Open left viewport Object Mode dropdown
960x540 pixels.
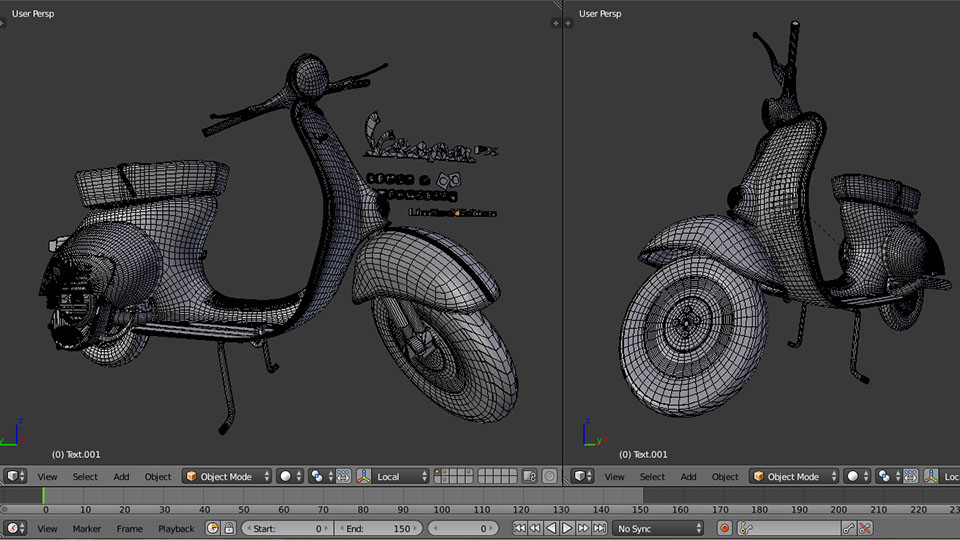pyautogui.click(x=227, y=476)
